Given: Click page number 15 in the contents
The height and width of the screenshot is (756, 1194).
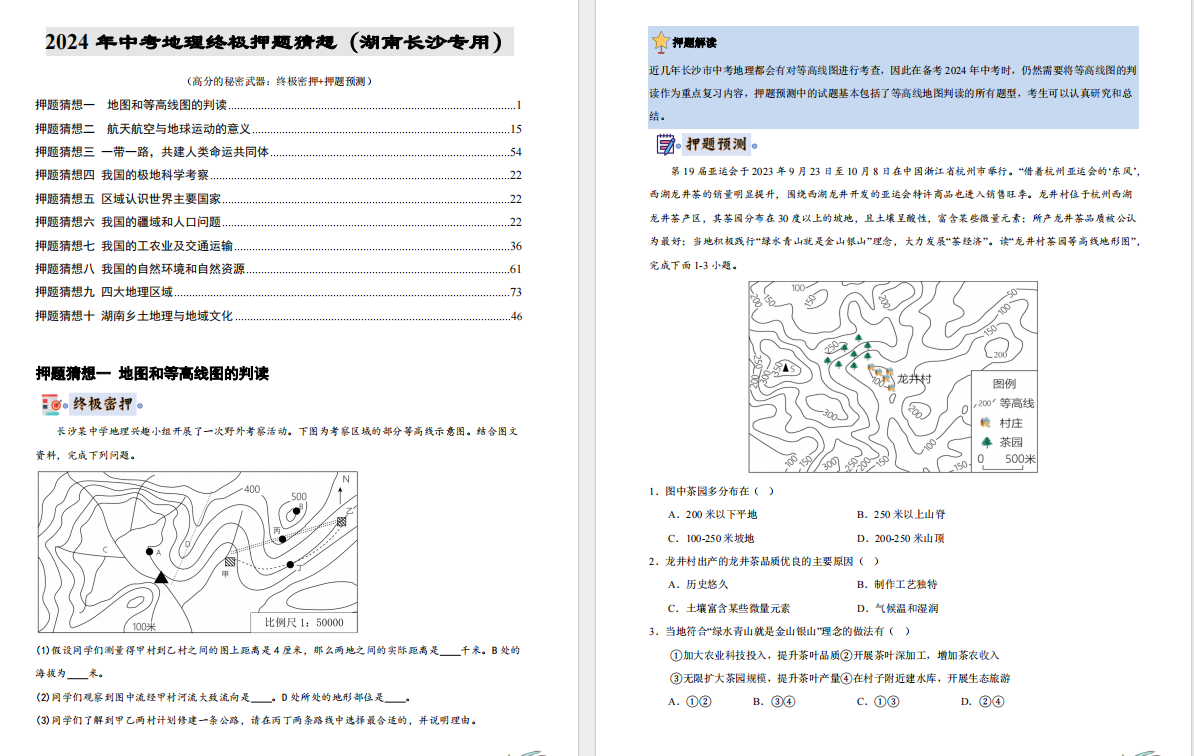Looking at the screenshot, I should coord(516,129).
